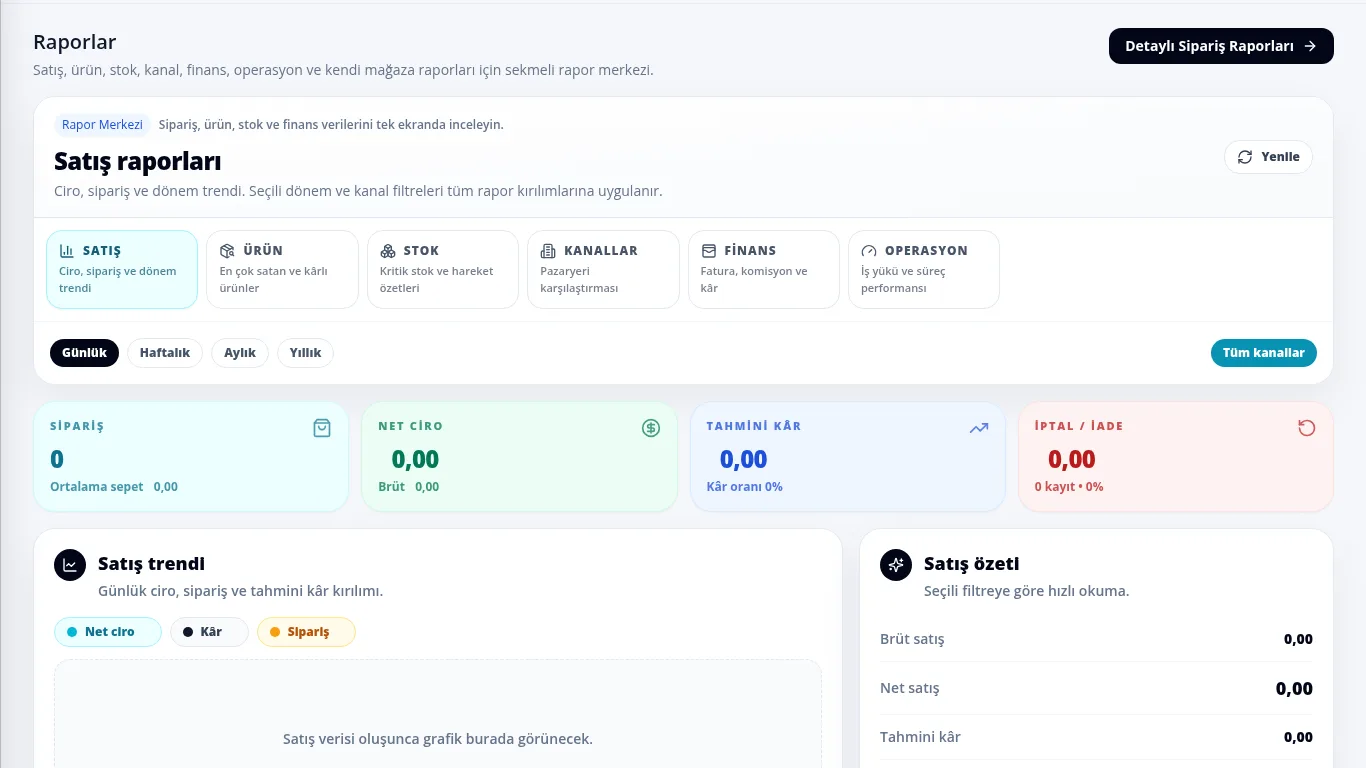Click the card icon in FİNANS tab
The image size is (1366, 768).
(709, 251)
